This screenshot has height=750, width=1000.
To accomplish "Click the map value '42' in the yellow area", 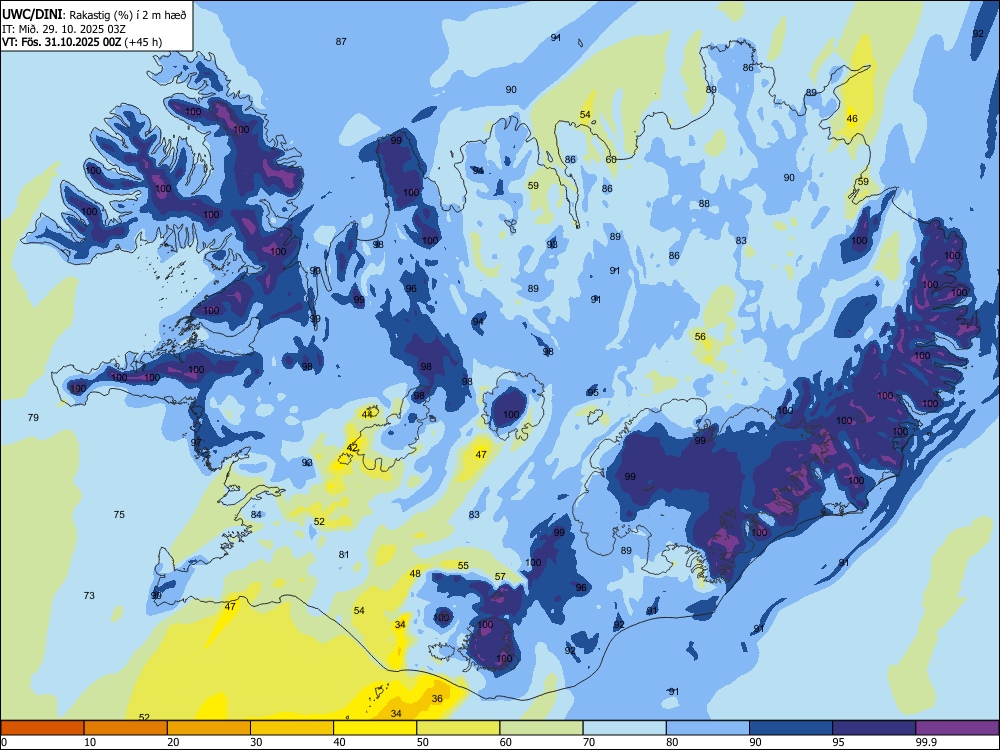I will [352, 448].
